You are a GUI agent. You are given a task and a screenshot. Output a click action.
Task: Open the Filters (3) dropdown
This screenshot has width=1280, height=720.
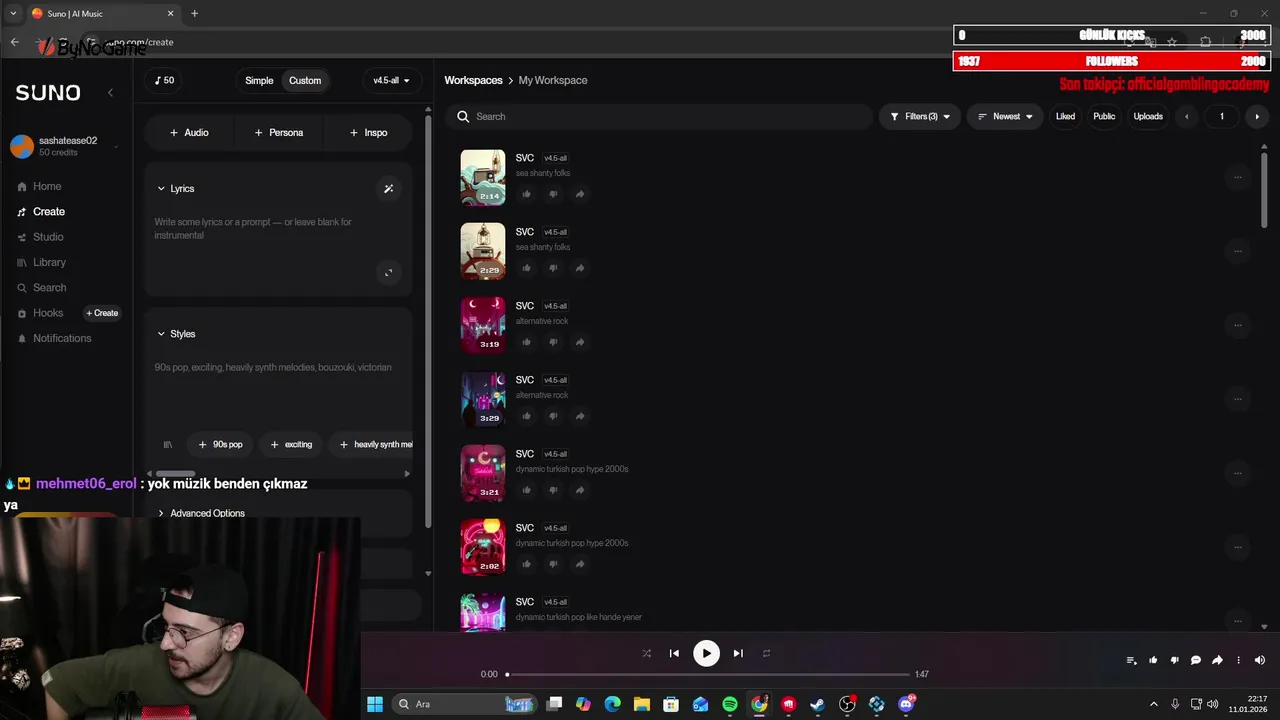click(920, 117)
